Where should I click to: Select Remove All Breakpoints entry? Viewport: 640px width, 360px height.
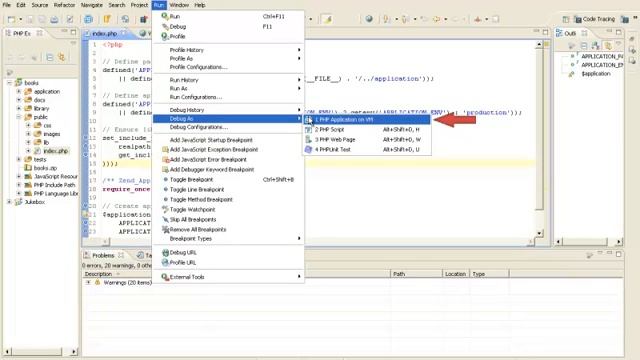coord(228,229)
